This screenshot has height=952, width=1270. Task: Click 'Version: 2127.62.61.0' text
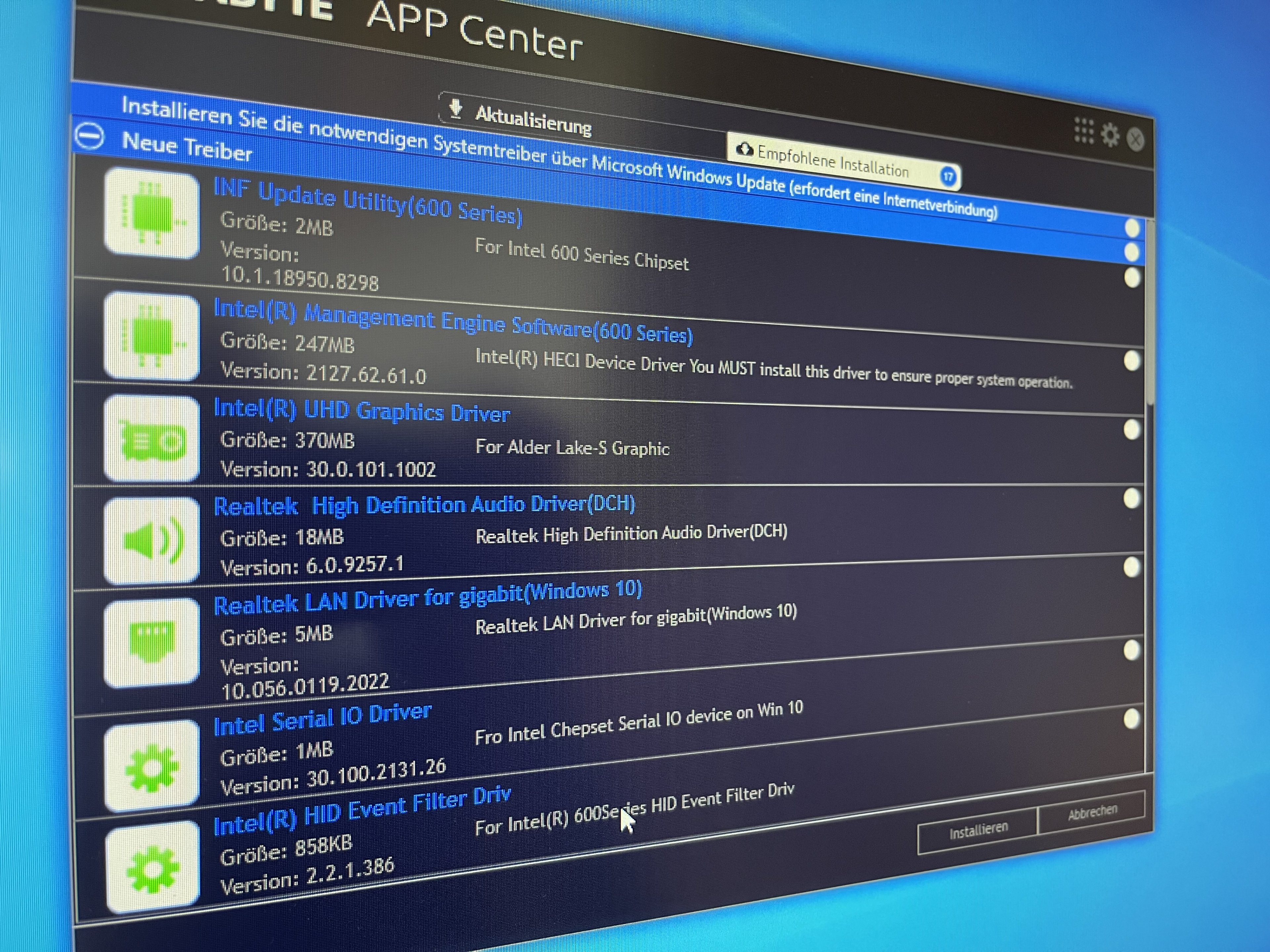323,373
